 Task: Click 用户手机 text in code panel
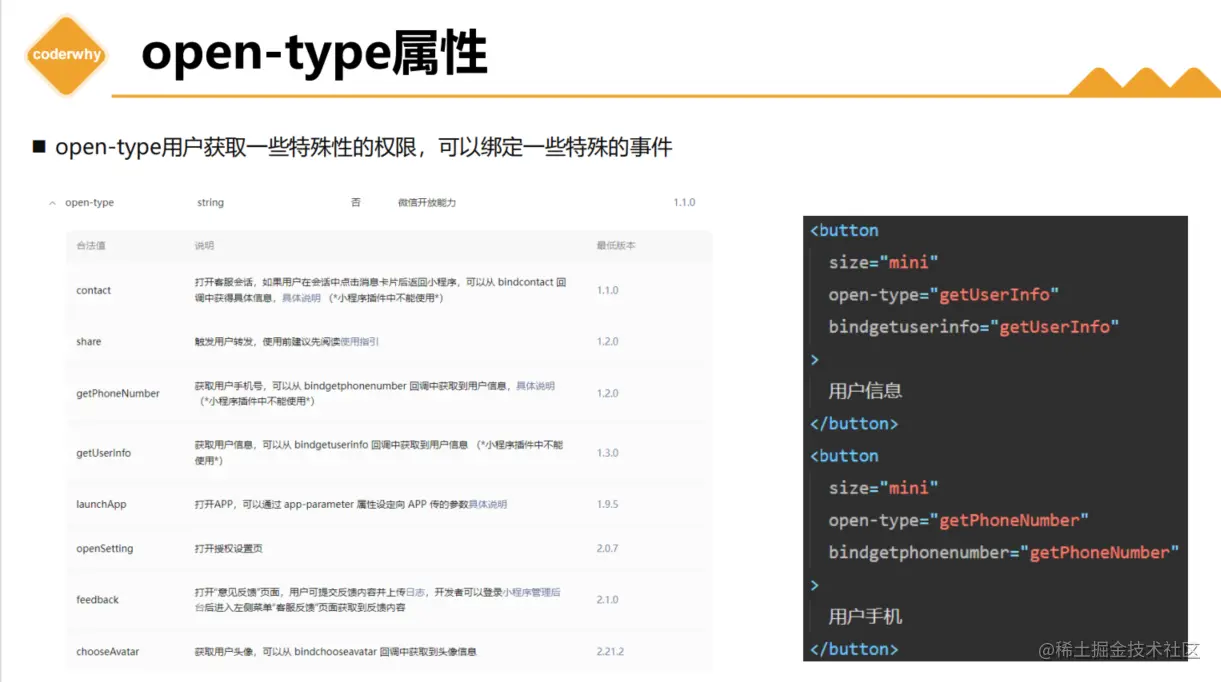click(x=865, y=617)
